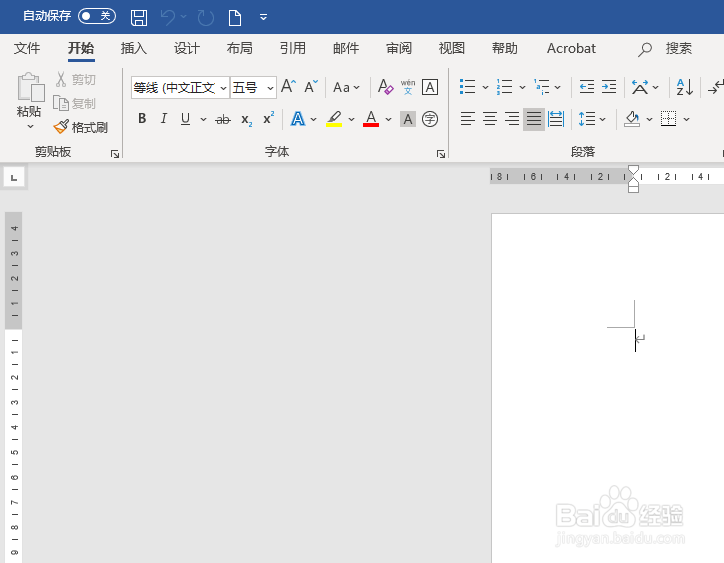The image size is (724, 563).
Task: Open the 视图 (View) tab
Action: pyautogui.click(x=452, y=48)
